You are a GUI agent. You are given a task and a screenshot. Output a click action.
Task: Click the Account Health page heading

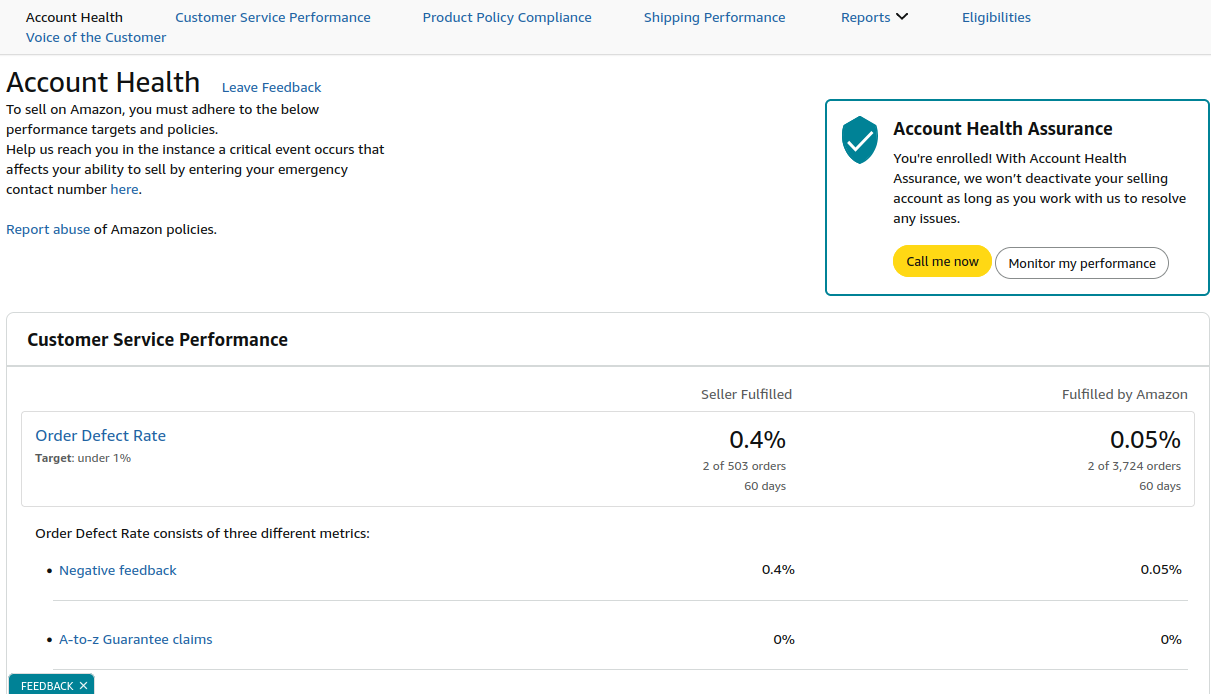coord(103,82)
